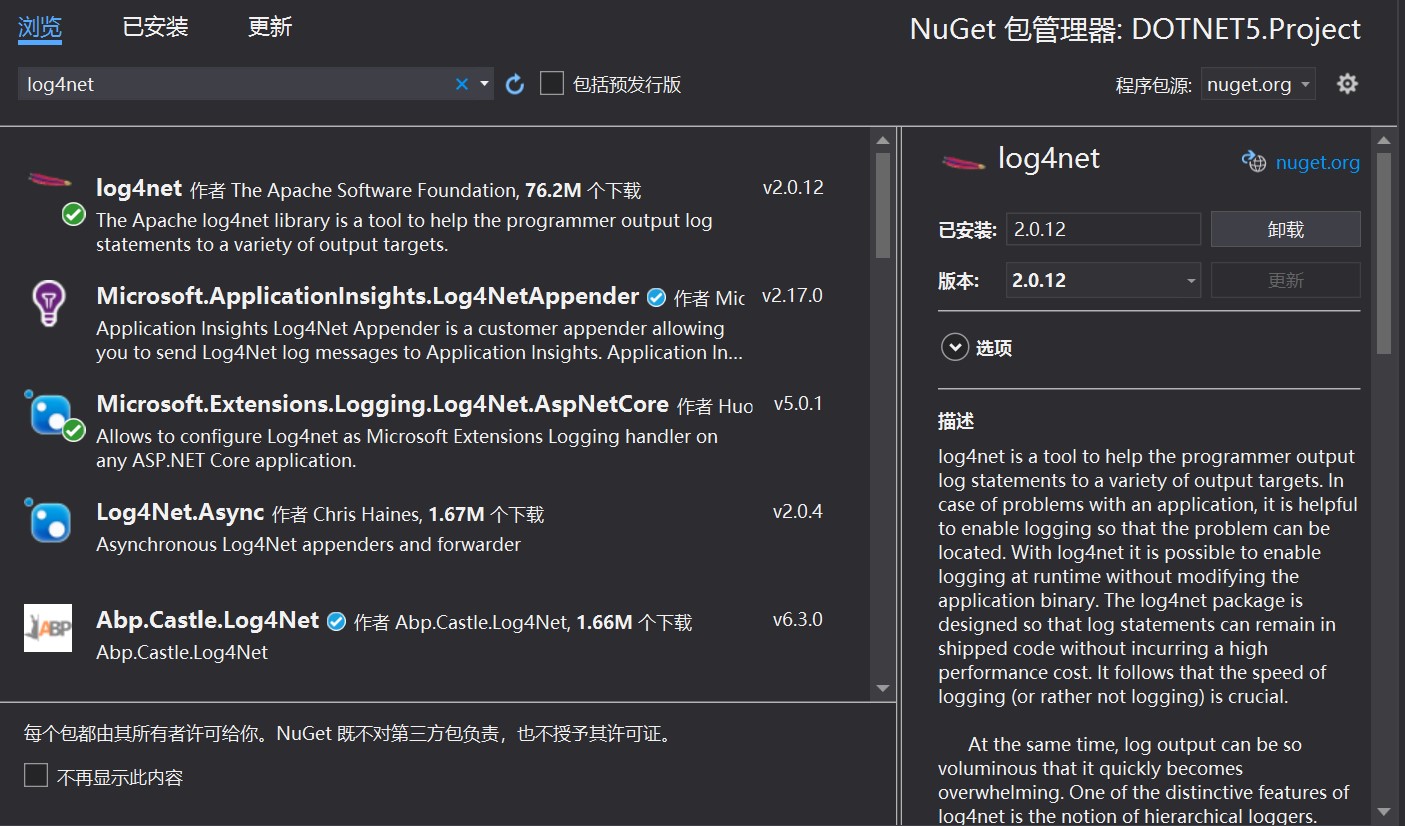This screenshot has width=1405, height=826.
Task: Click the log4net heading in details pane
Action: click(x=1049, y=159)
